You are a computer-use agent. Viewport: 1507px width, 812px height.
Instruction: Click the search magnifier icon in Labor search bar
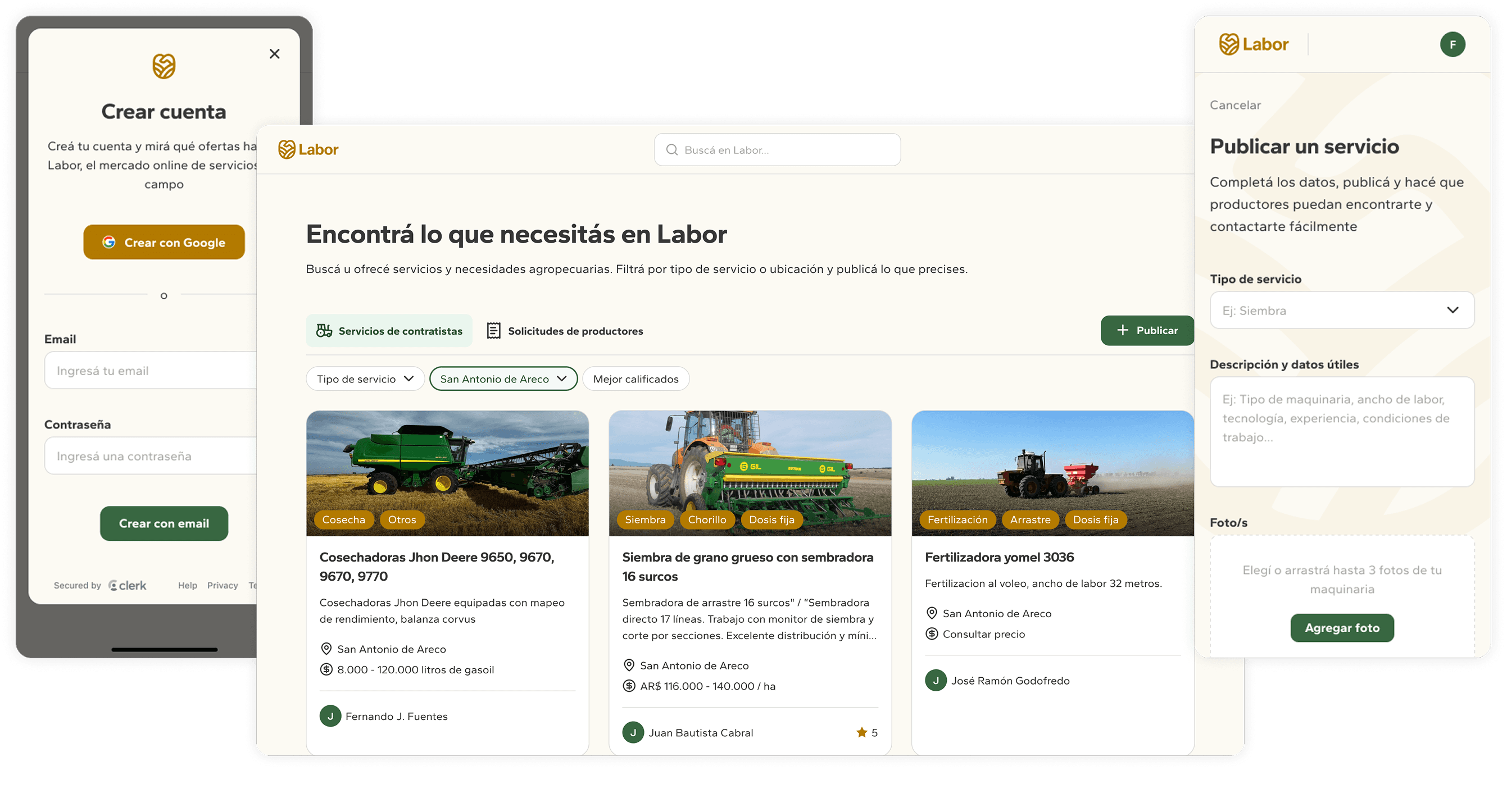671,149
